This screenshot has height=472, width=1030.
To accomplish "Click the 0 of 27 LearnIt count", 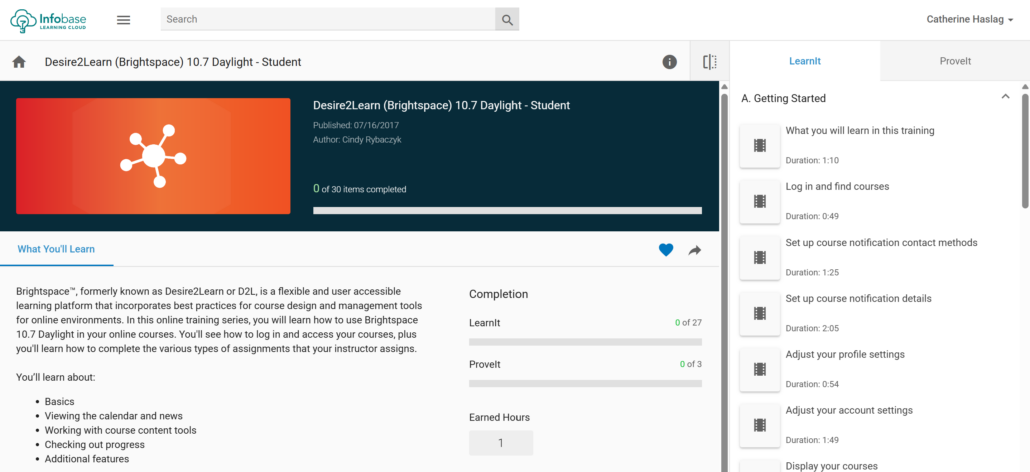I will point(688,322).
